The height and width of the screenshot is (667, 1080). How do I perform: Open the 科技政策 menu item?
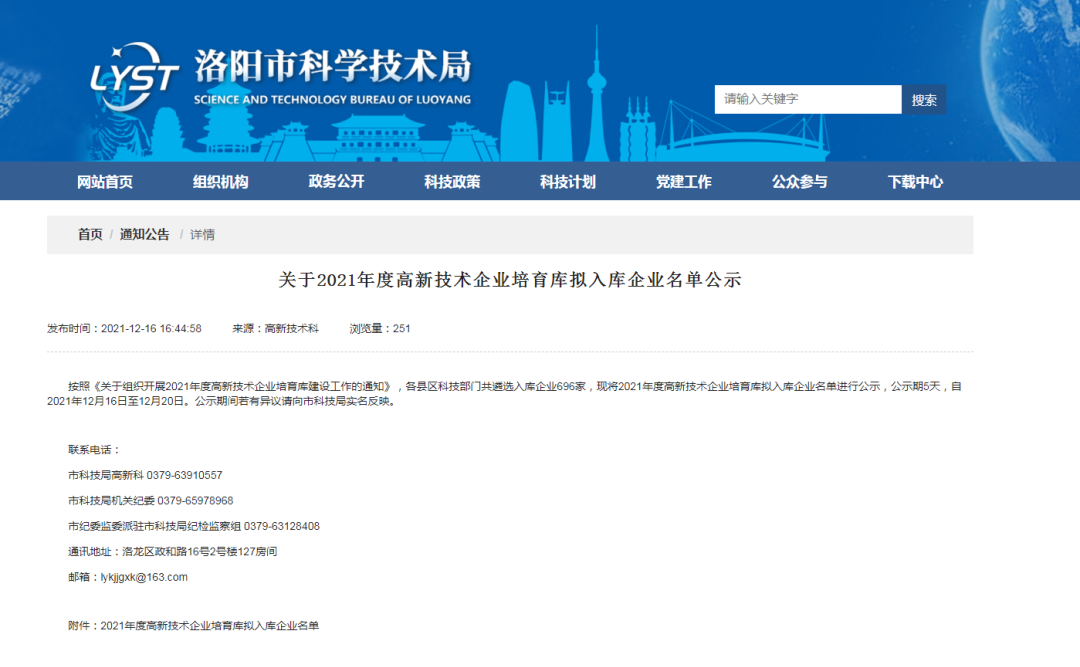[452, 182]
